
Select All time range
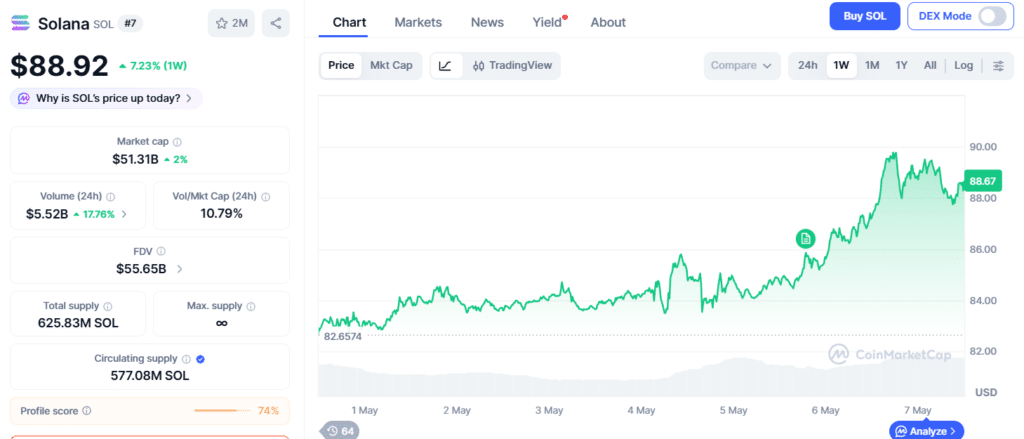930,65
